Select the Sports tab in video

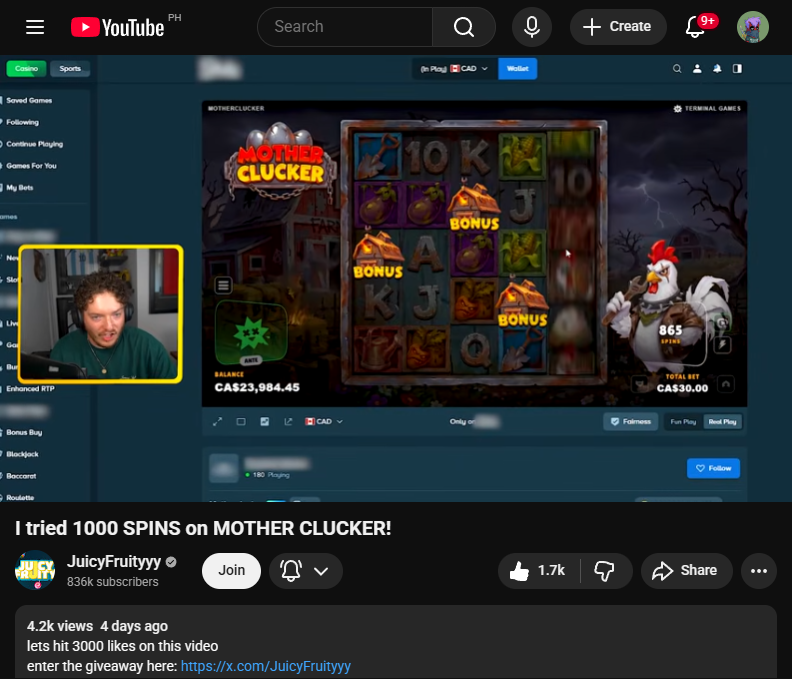70,69
